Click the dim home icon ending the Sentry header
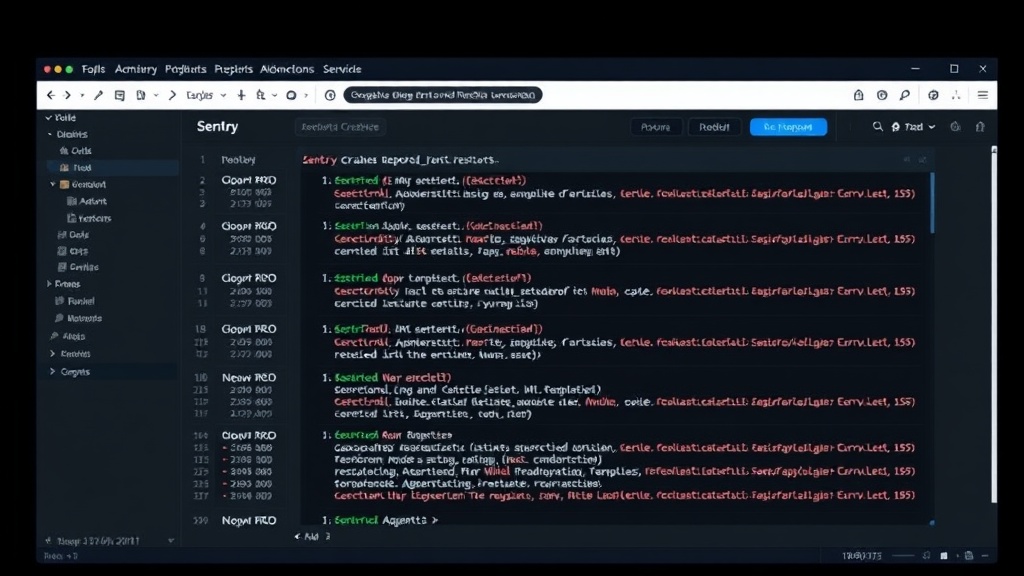Screen dimensions: 1024x576 pyautogui.click(x=980, y=127)
